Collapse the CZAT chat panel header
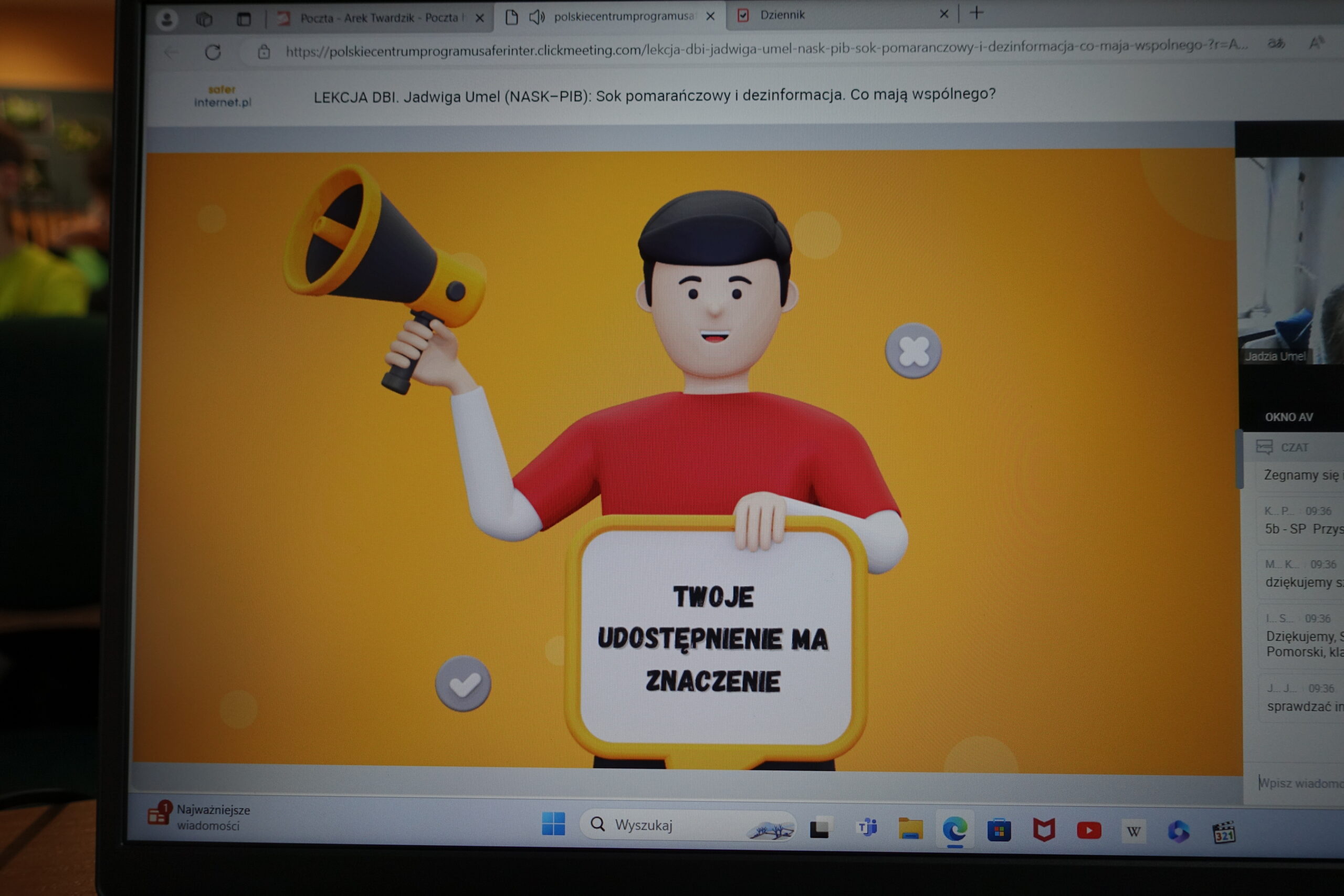Image resolution: width=1344 pixels, height=896 pixels. (1294, 447)
